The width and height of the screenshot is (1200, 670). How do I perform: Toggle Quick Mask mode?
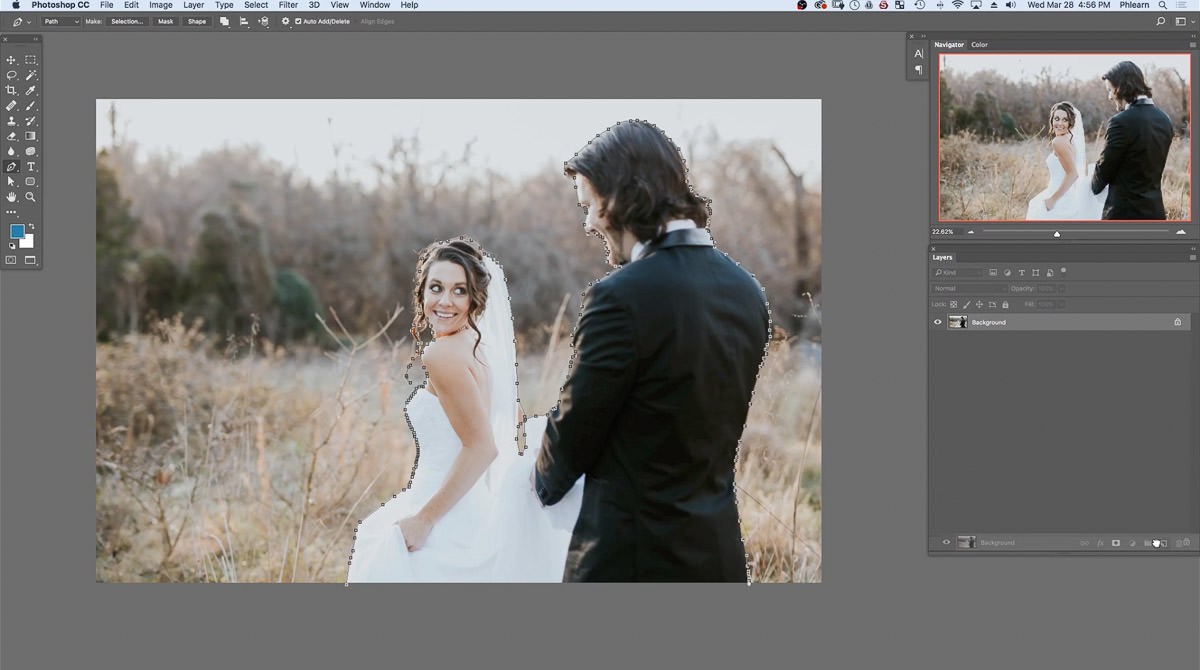[12, 260]
